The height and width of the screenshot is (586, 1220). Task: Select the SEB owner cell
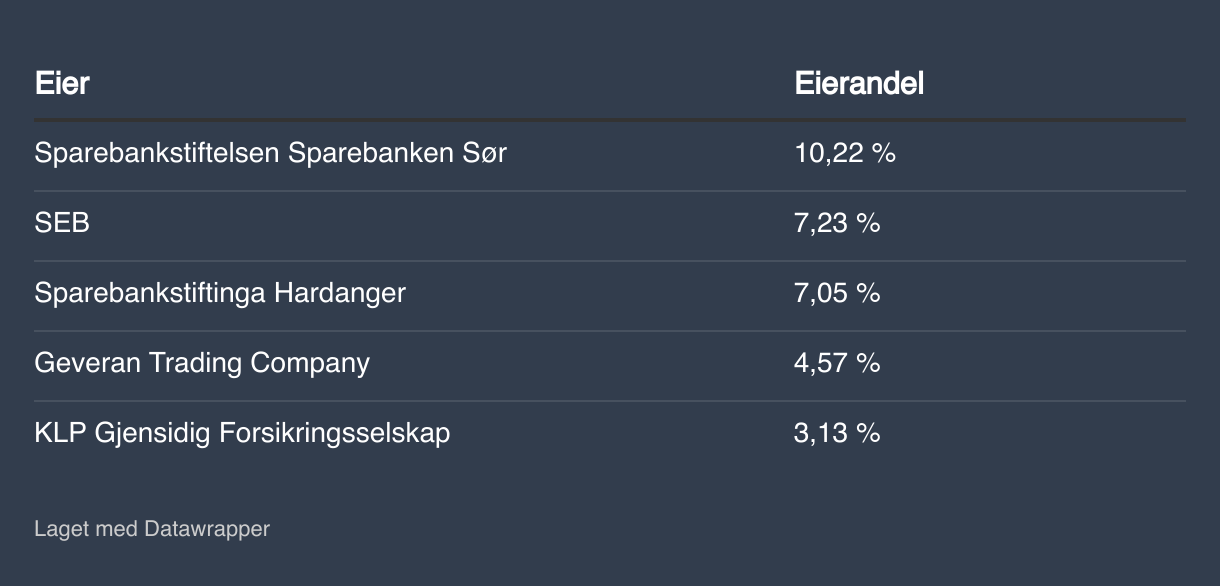click(62, 223)
